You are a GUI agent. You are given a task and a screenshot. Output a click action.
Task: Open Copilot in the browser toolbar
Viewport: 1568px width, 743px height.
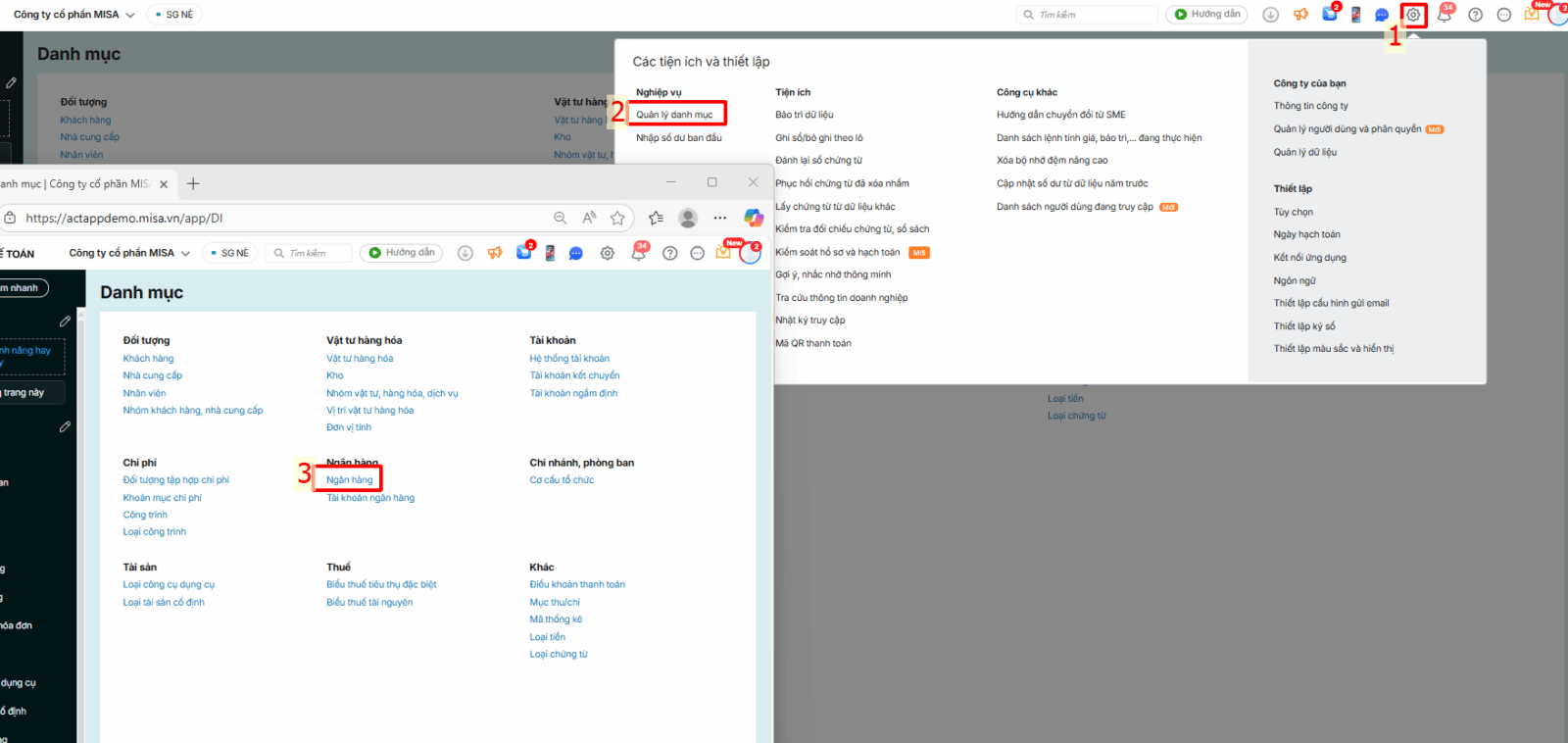click(753, 218)
